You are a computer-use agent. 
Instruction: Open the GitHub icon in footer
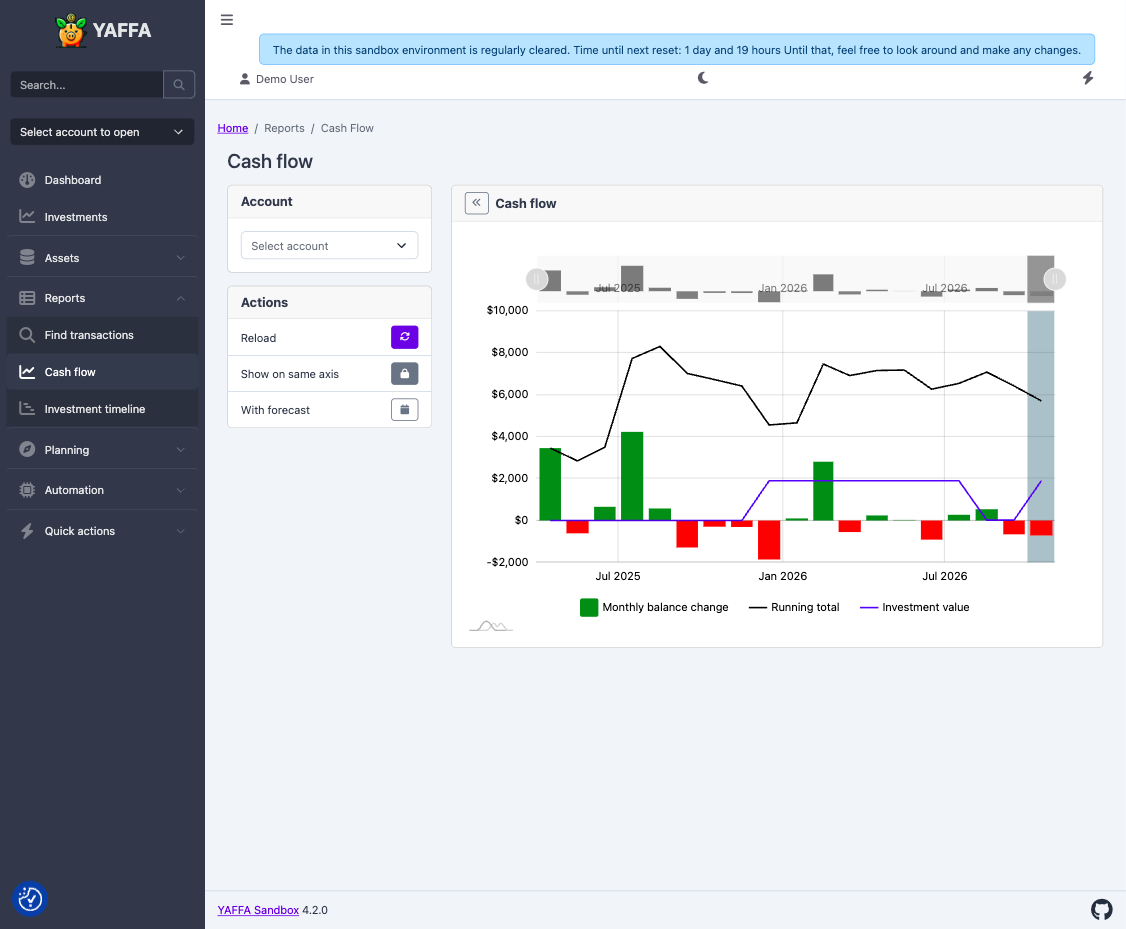(1102, 910)
